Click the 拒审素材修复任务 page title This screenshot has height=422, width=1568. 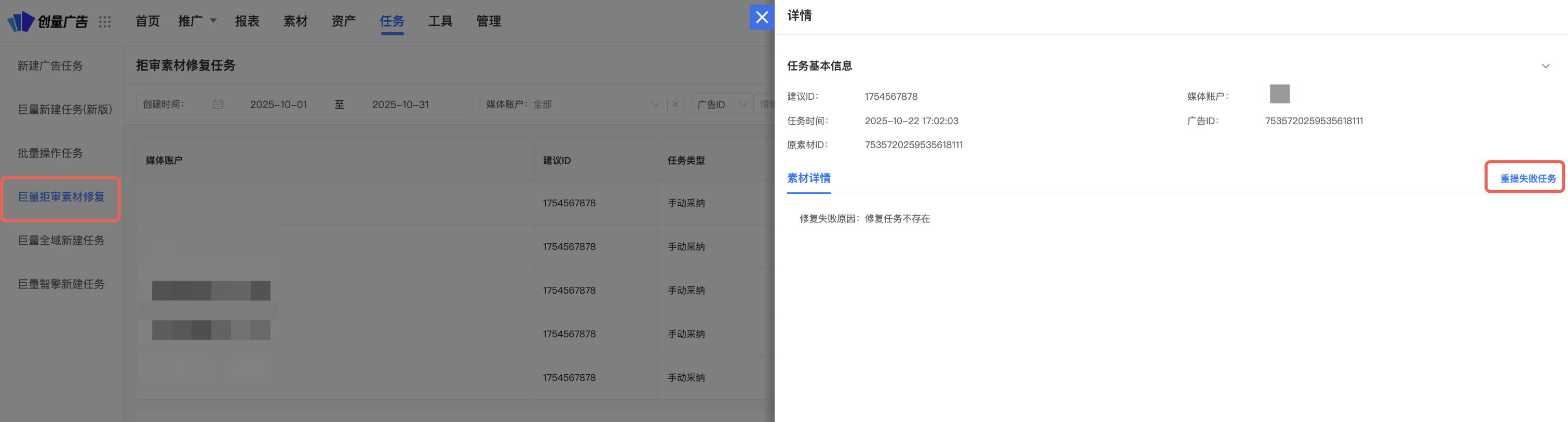click(x=186, y=65)
